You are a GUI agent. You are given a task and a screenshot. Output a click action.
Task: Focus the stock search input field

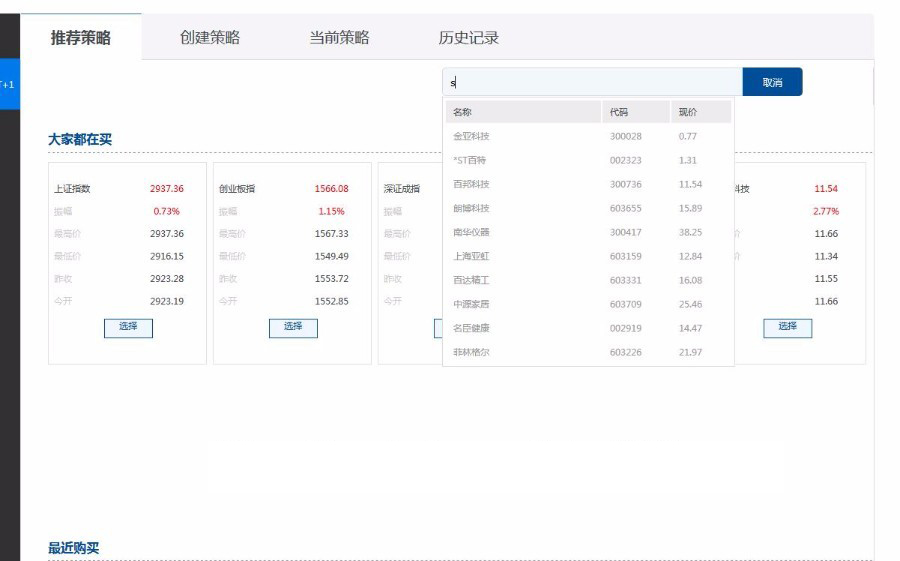pos(592,82)
